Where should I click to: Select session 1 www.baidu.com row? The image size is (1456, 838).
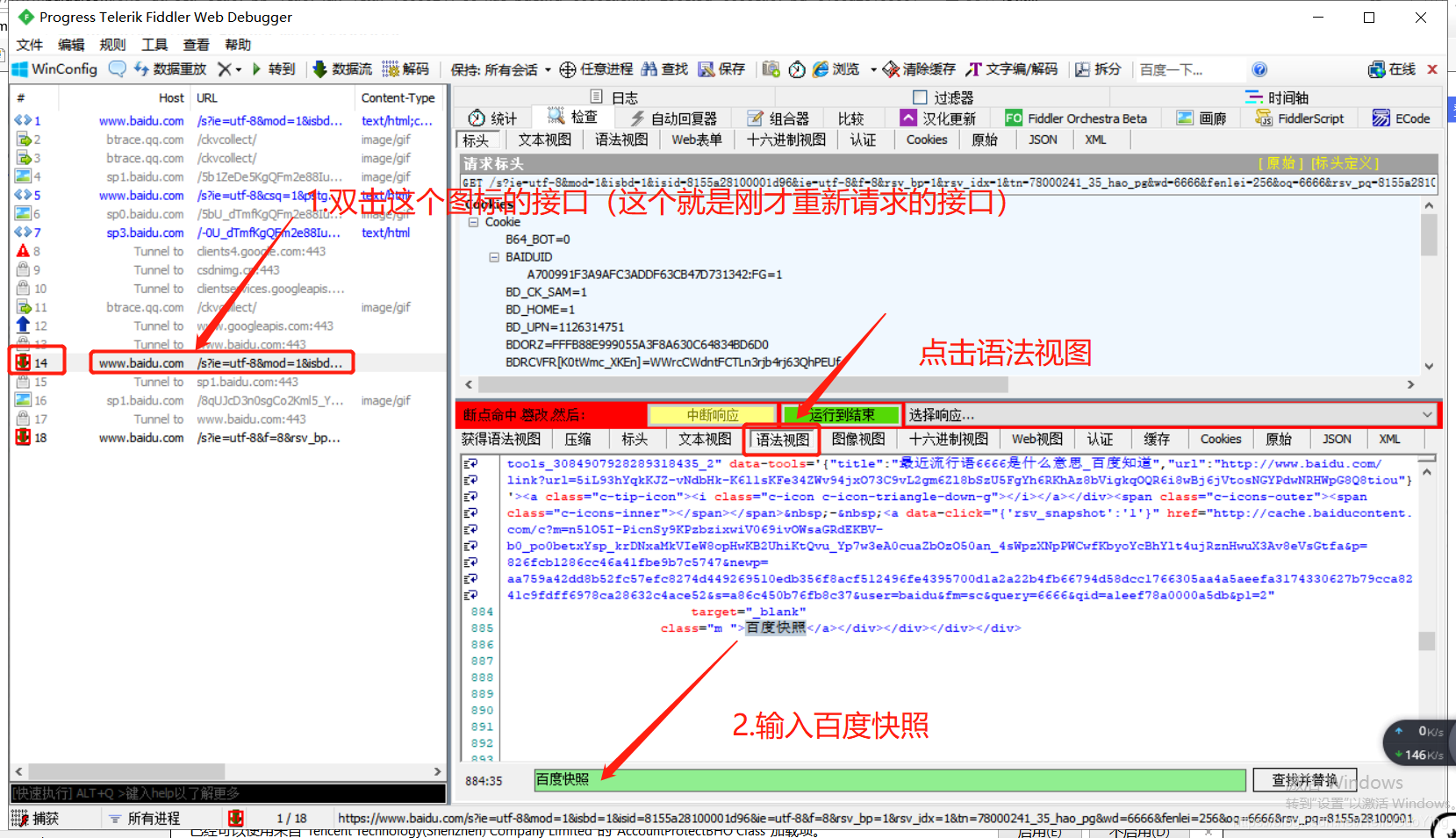click(228, 120)
